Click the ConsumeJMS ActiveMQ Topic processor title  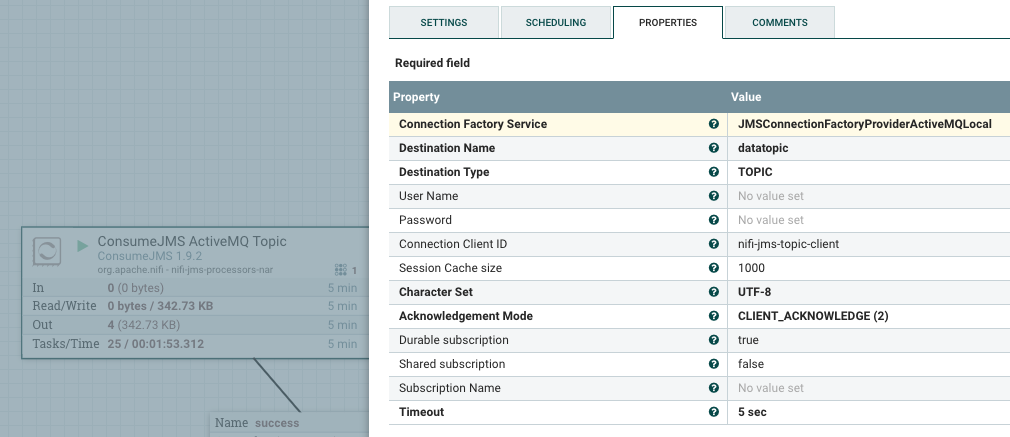click(x=192, y=241)
